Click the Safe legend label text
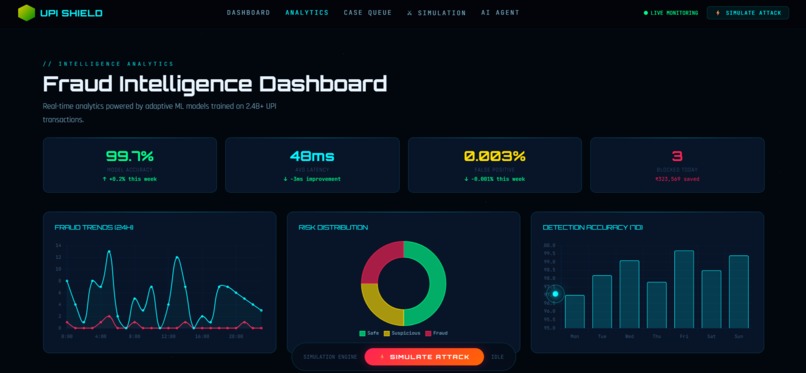This screenshot has width=806, height=373. coord(373,333)
